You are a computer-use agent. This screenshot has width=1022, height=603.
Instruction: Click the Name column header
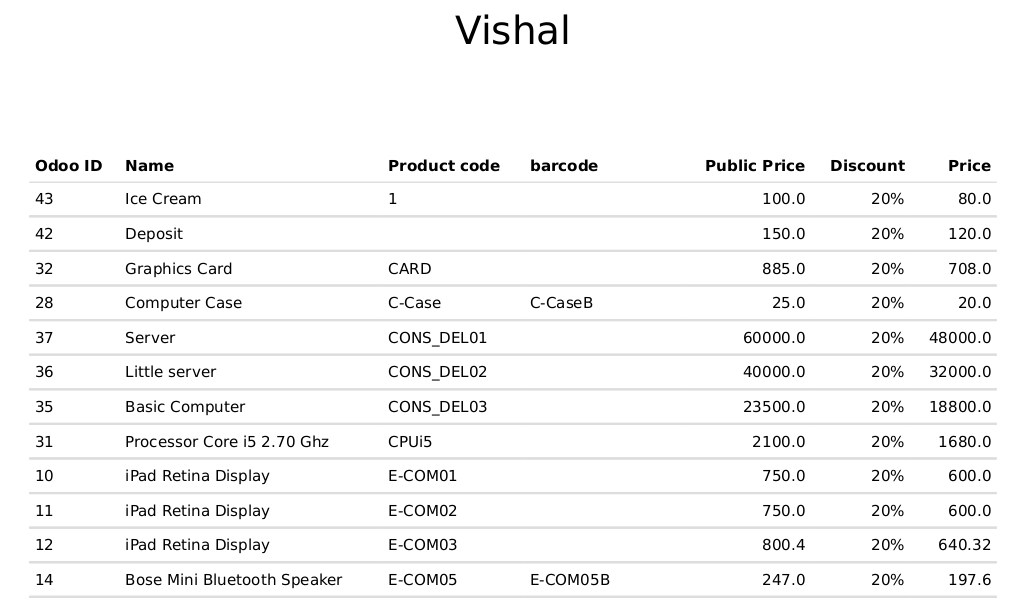click(149, 166)
